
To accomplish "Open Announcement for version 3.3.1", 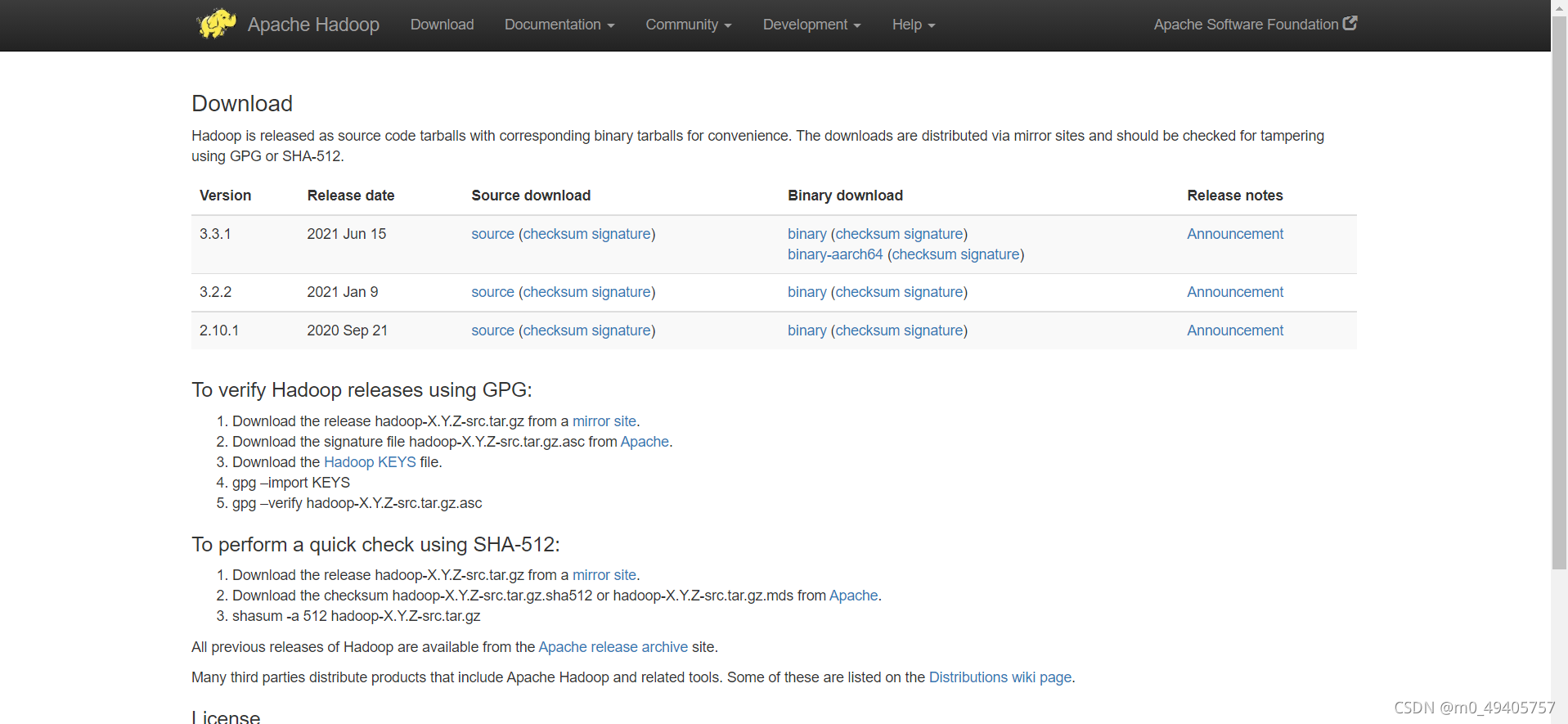I will coord(1235,234).
